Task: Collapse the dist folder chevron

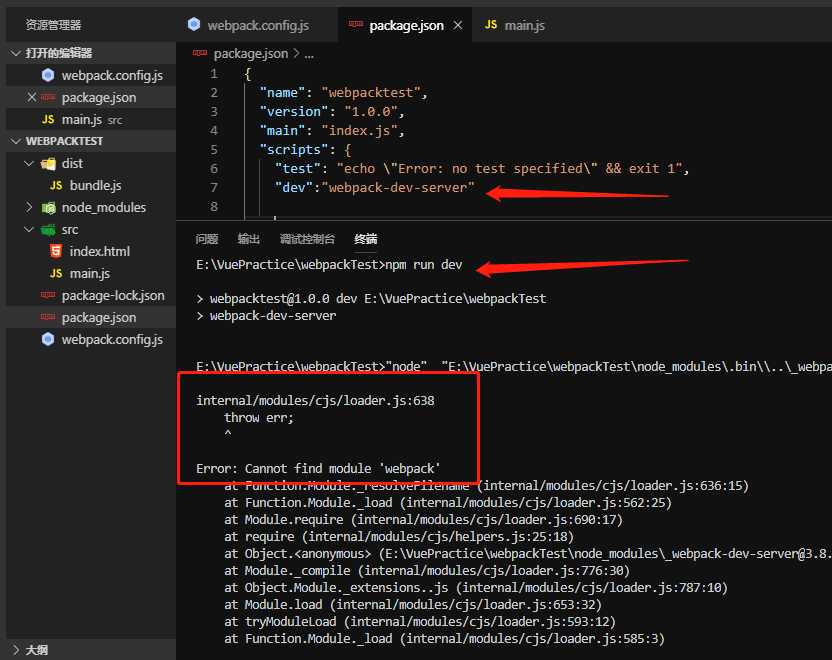Action: (29, 163)
